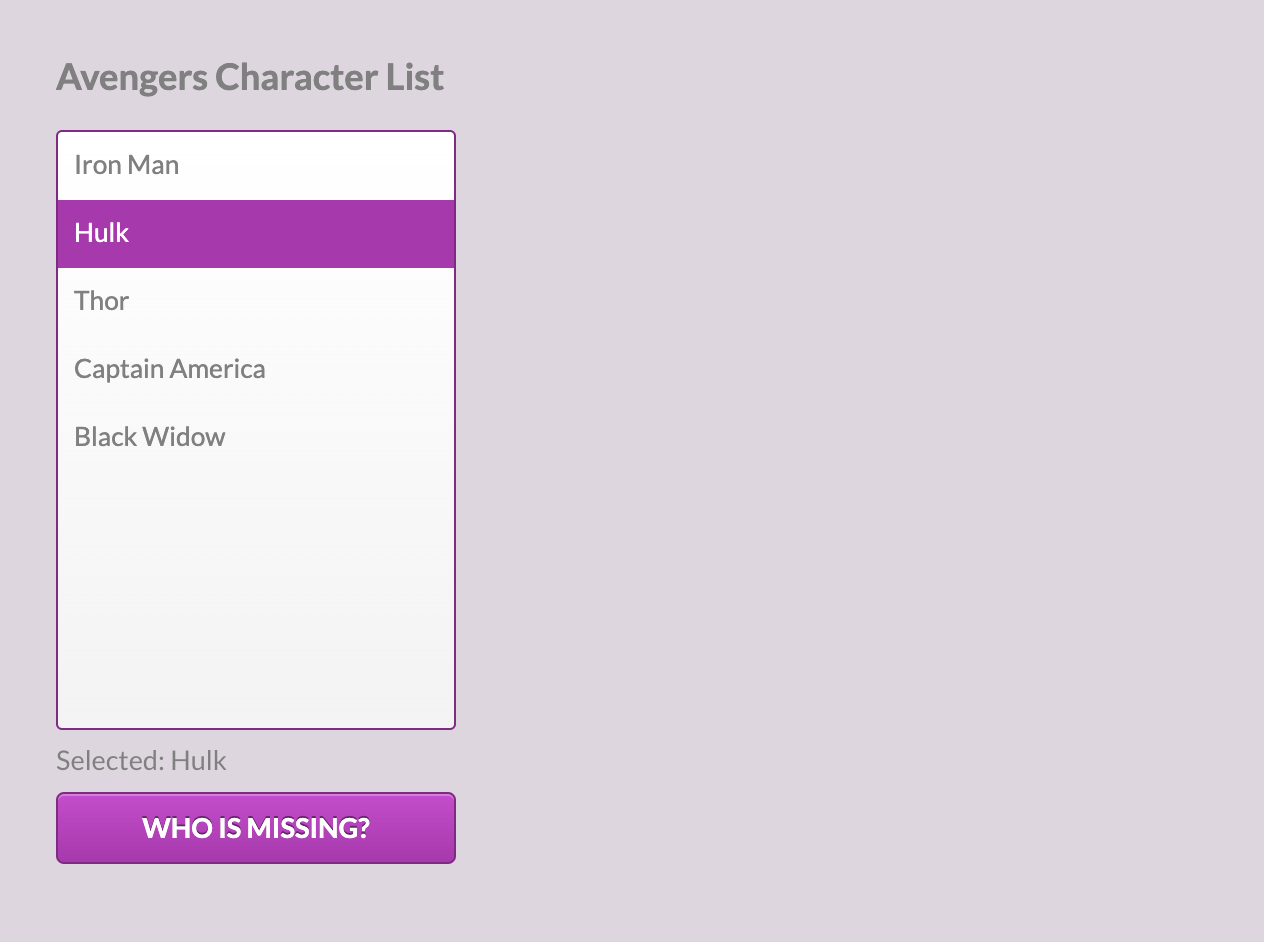Click the Captain America row
1264x942 pixels.
pos(256,369)
